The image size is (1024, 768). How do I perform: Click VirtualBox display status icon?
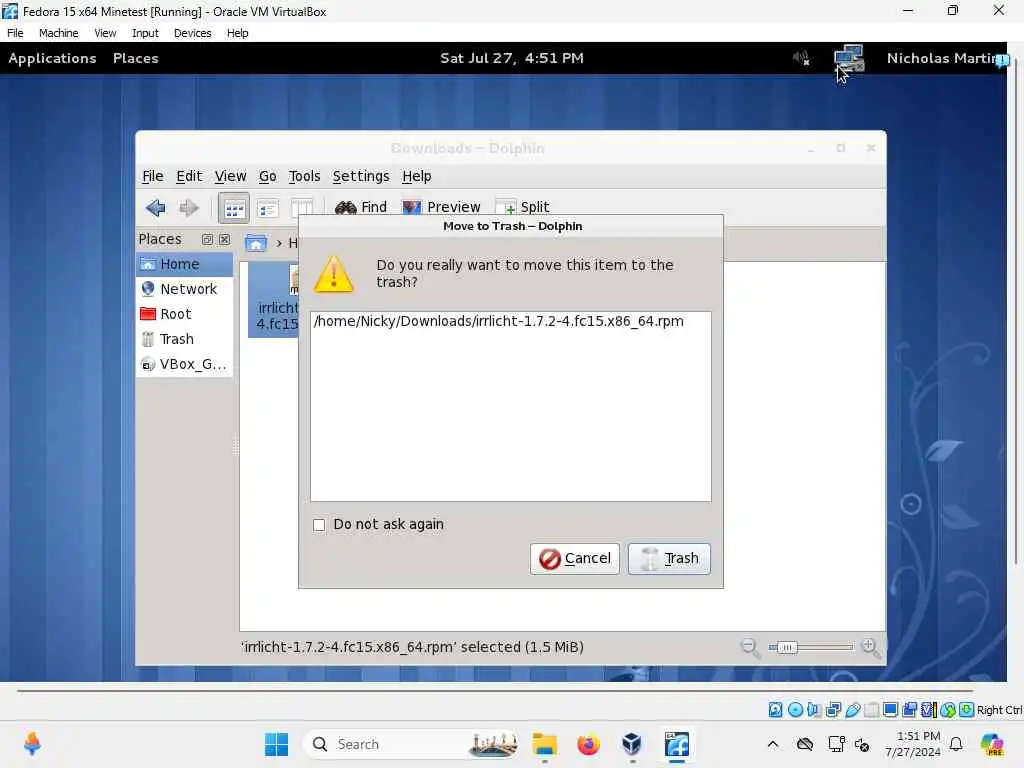[x=890, y=710]
